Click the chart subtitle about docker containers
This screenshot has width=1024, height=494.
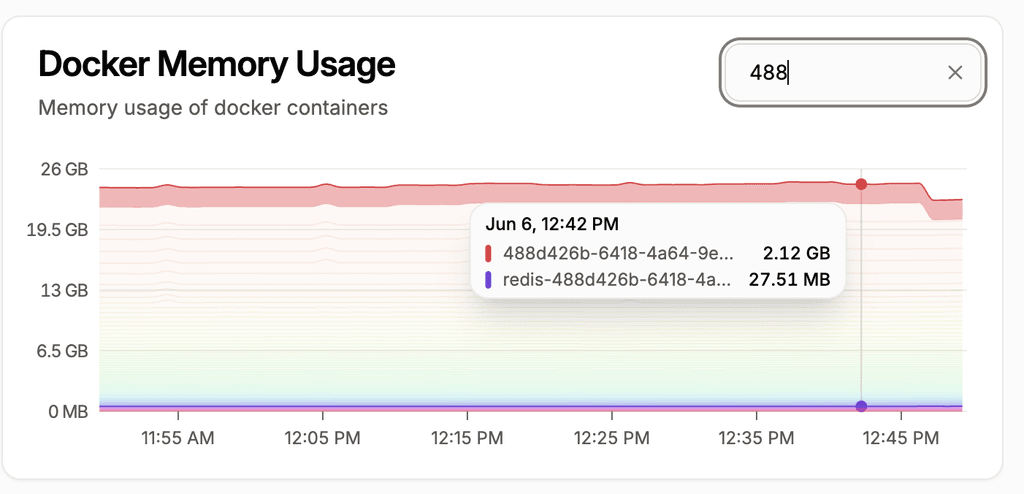point(213,107)
